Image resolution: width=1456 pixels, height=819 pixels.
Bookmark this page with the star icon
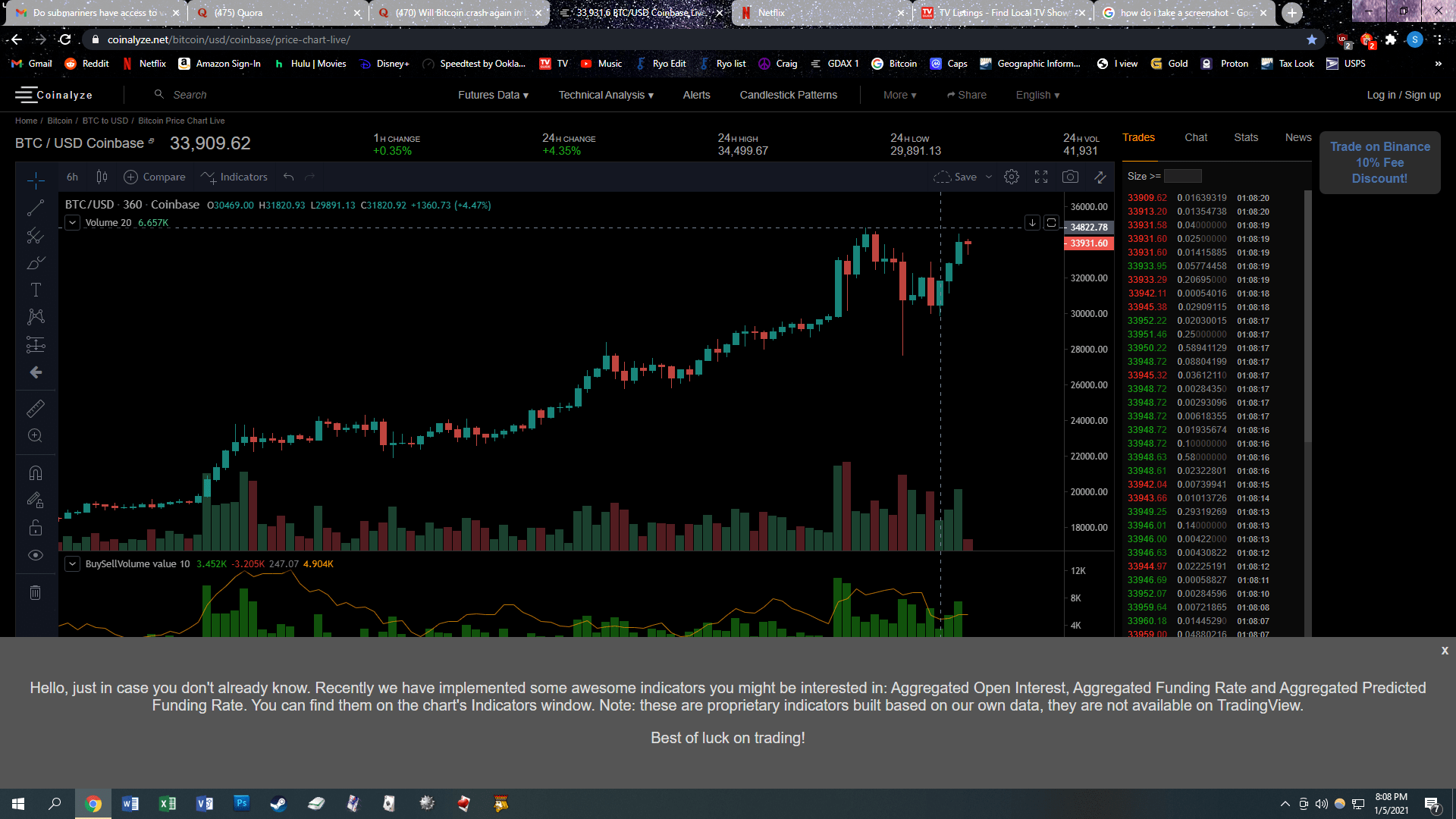pyautogui.click(x=1312, y=39)
